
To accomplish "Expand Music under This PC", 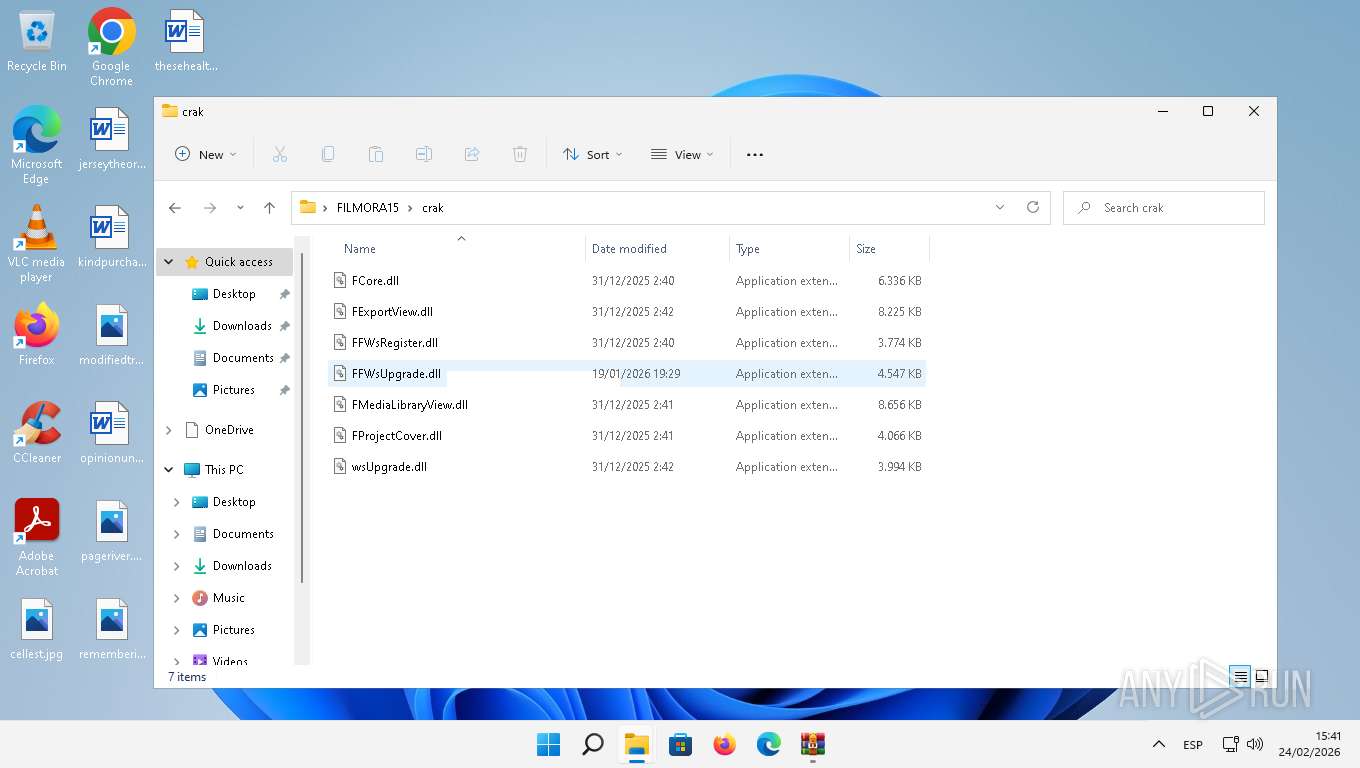I will 177,598.
